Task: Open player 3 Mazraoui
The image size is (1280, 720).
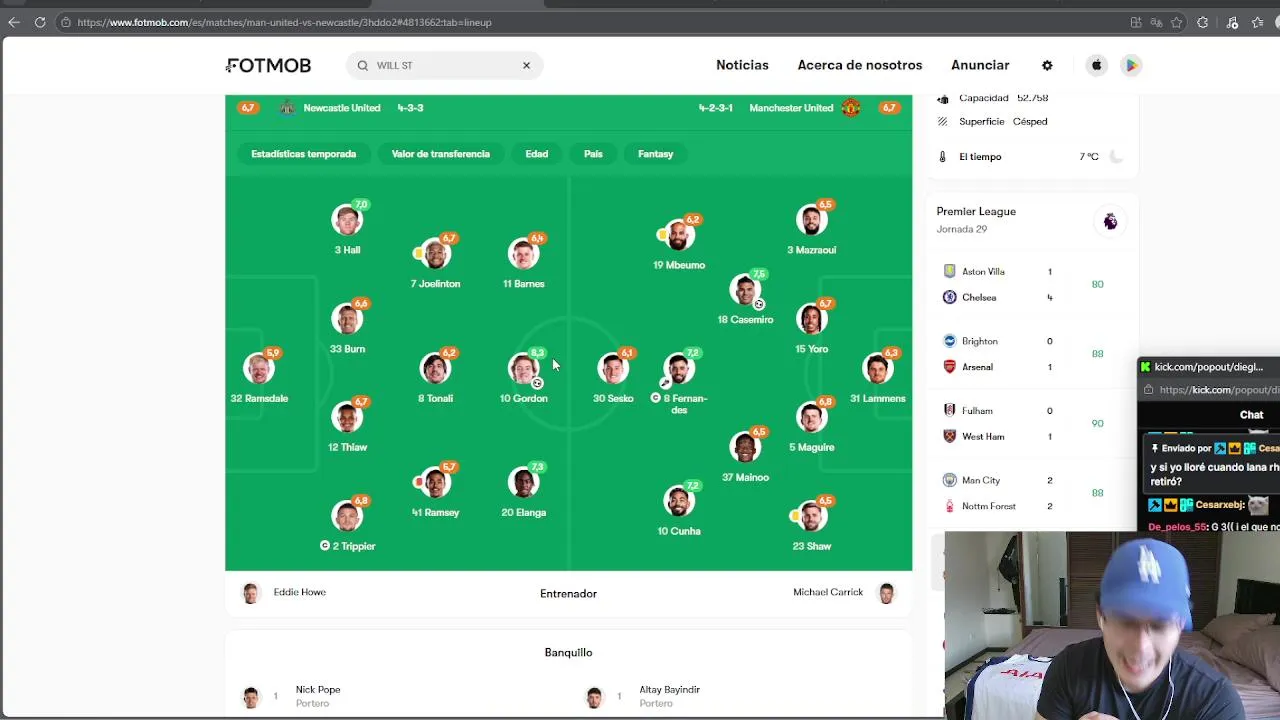Action: click(x=811, y=229)
